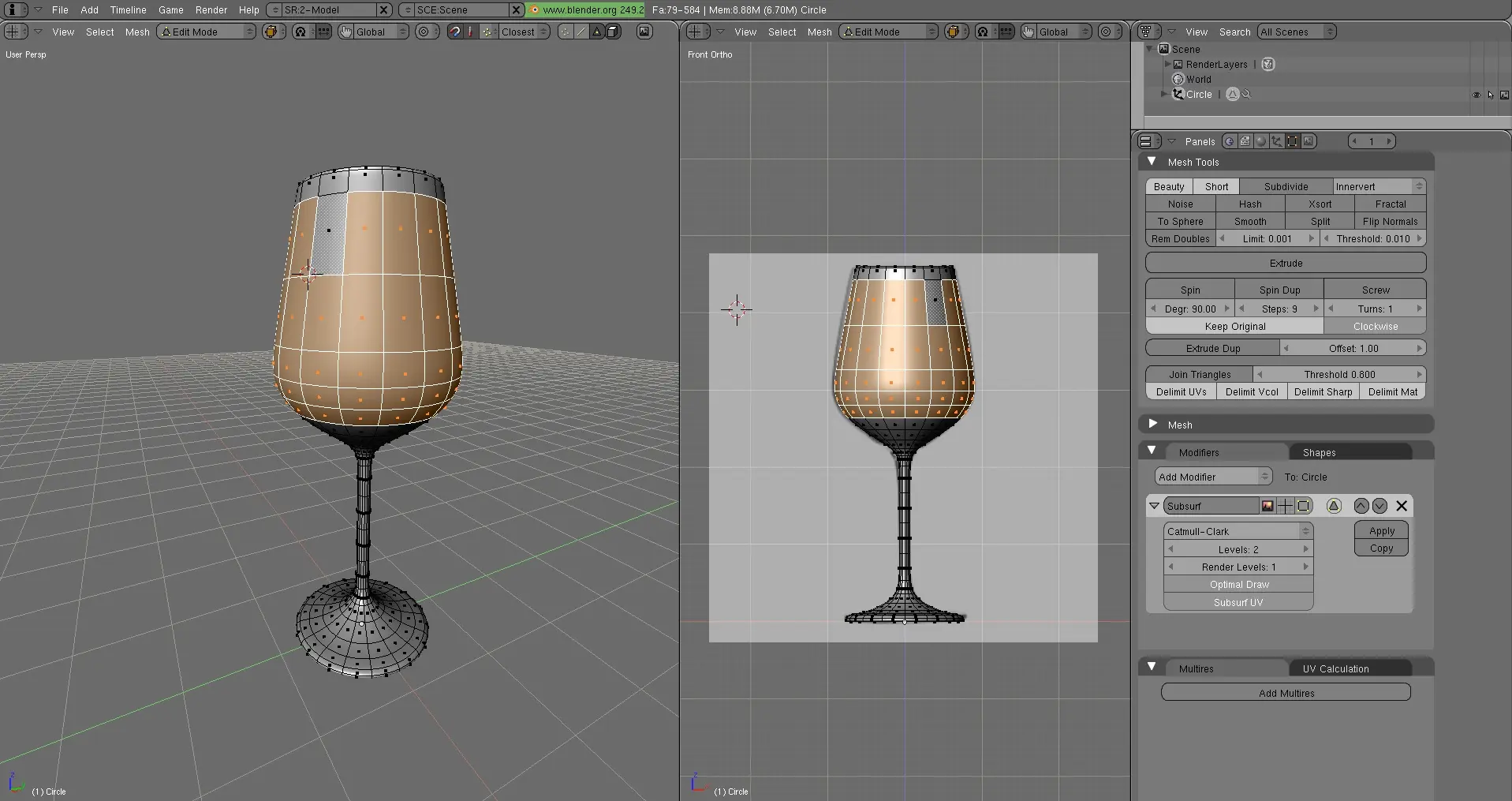Click the Levels: 2 subdivision field
The image size is (1512, 801).
coord(1238,549)
